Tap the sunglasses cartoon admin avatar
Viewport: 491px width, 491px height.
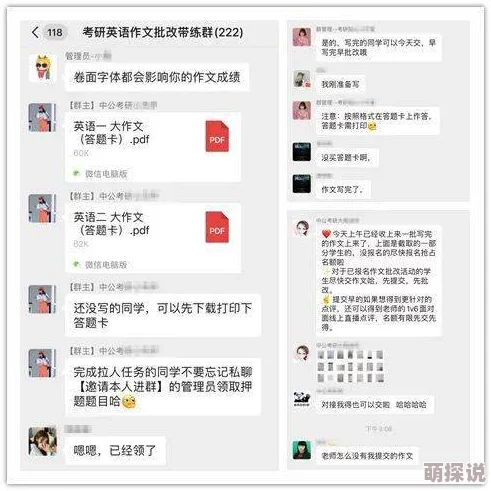click(43, 68)
